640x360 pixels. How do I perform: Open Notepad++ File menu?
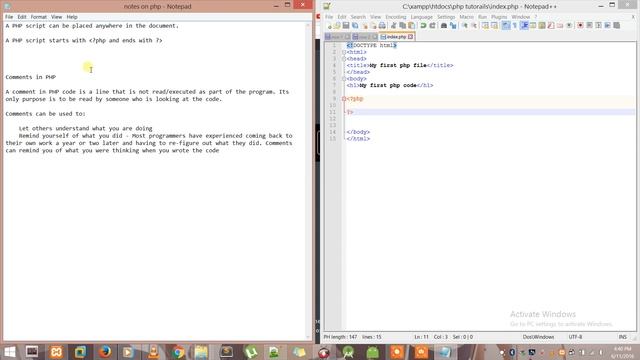coord(329,17)
